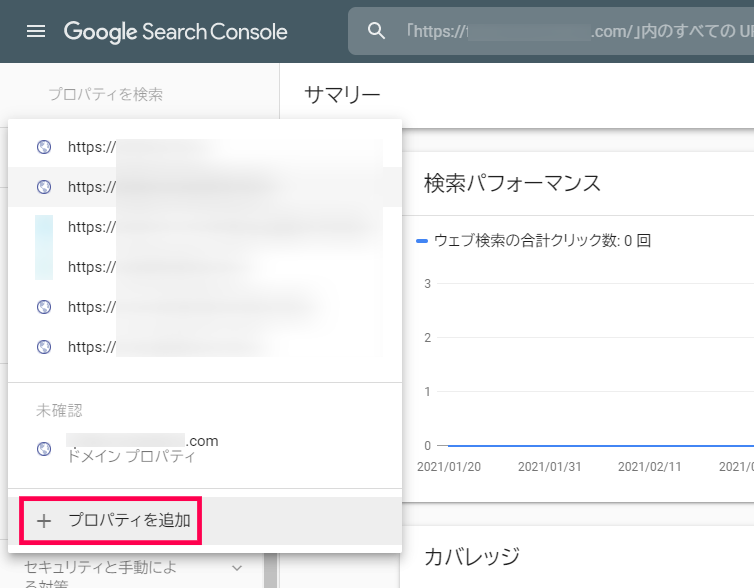The width and height of the screenshot is (754, 588).
Task: Select the highlighted second https property
Action: pyautogui.click(x=205, y=187)
